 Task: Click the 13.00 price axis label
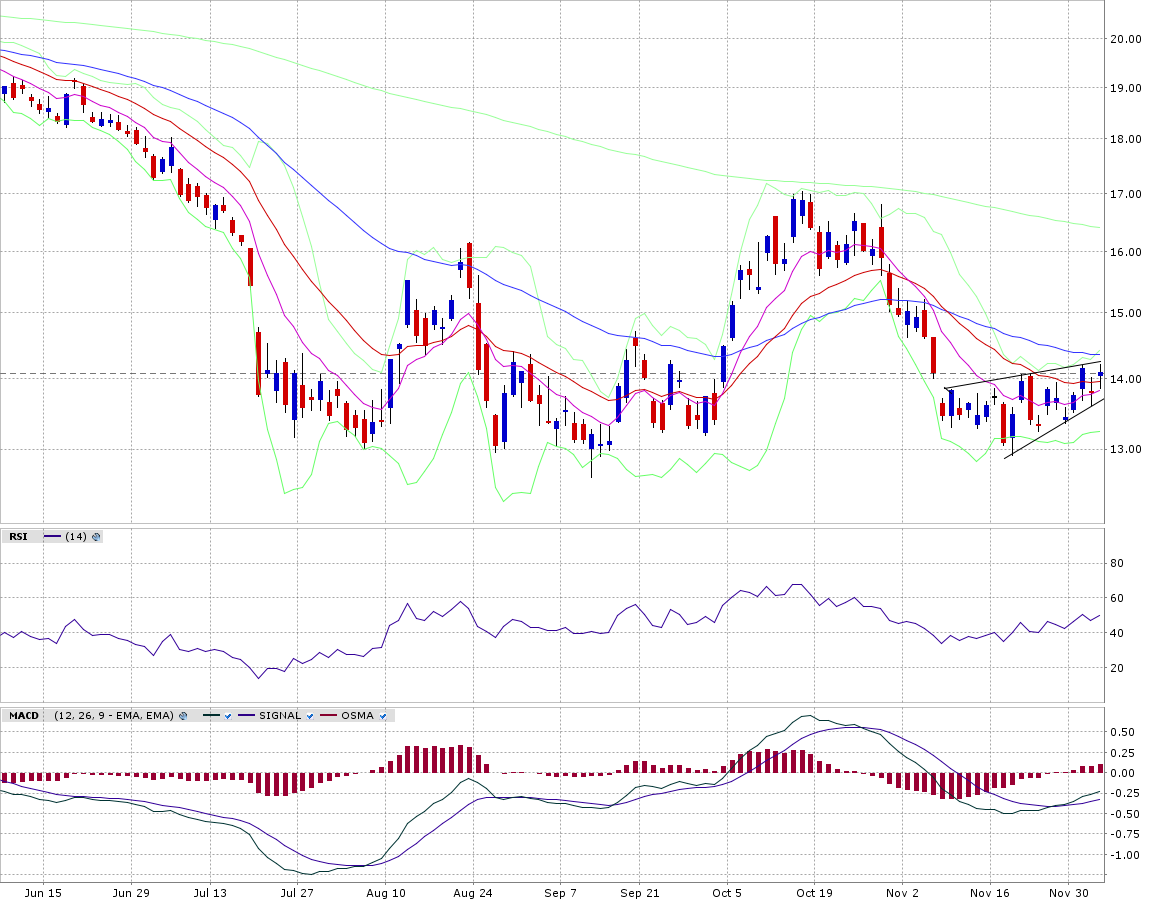coord(1127,449)
